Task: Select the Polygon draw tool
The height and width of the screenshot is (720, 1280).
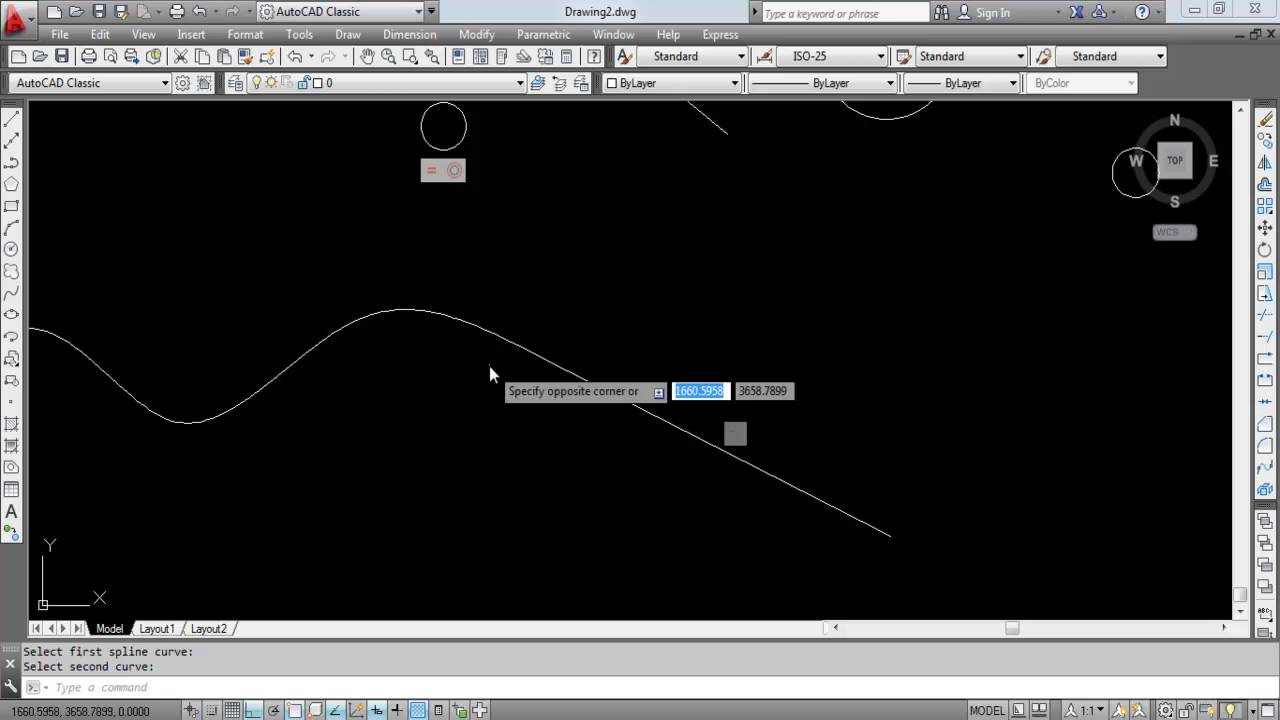Action: click(12, 184)
